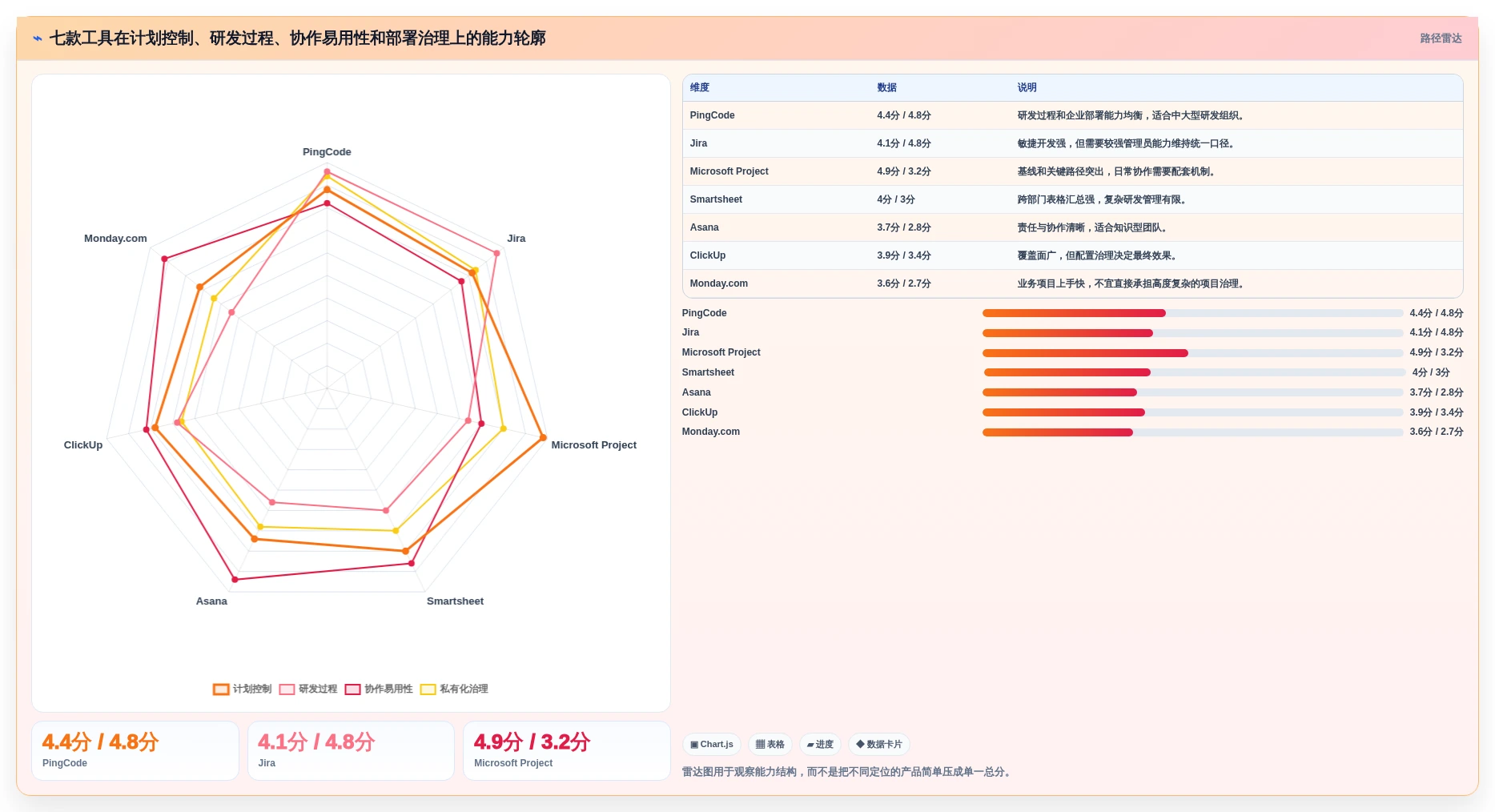The width and height of the screenshot is (1495, 812).
Task: Click the 3.7分 / 2.8分 table cell
Action: click(x=903, y=227)
